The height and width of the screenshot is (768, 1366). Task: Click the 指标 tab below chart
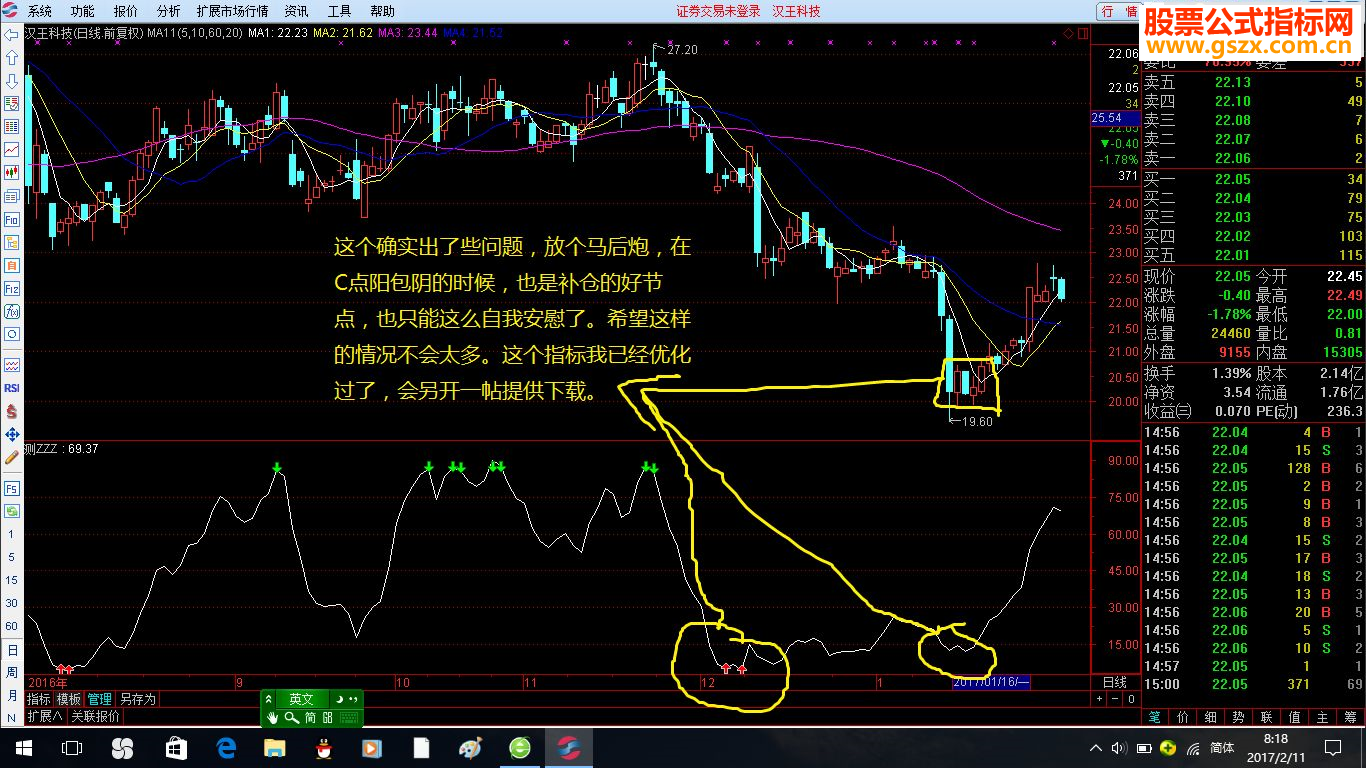pyautogui.click(x=38, y=699)
